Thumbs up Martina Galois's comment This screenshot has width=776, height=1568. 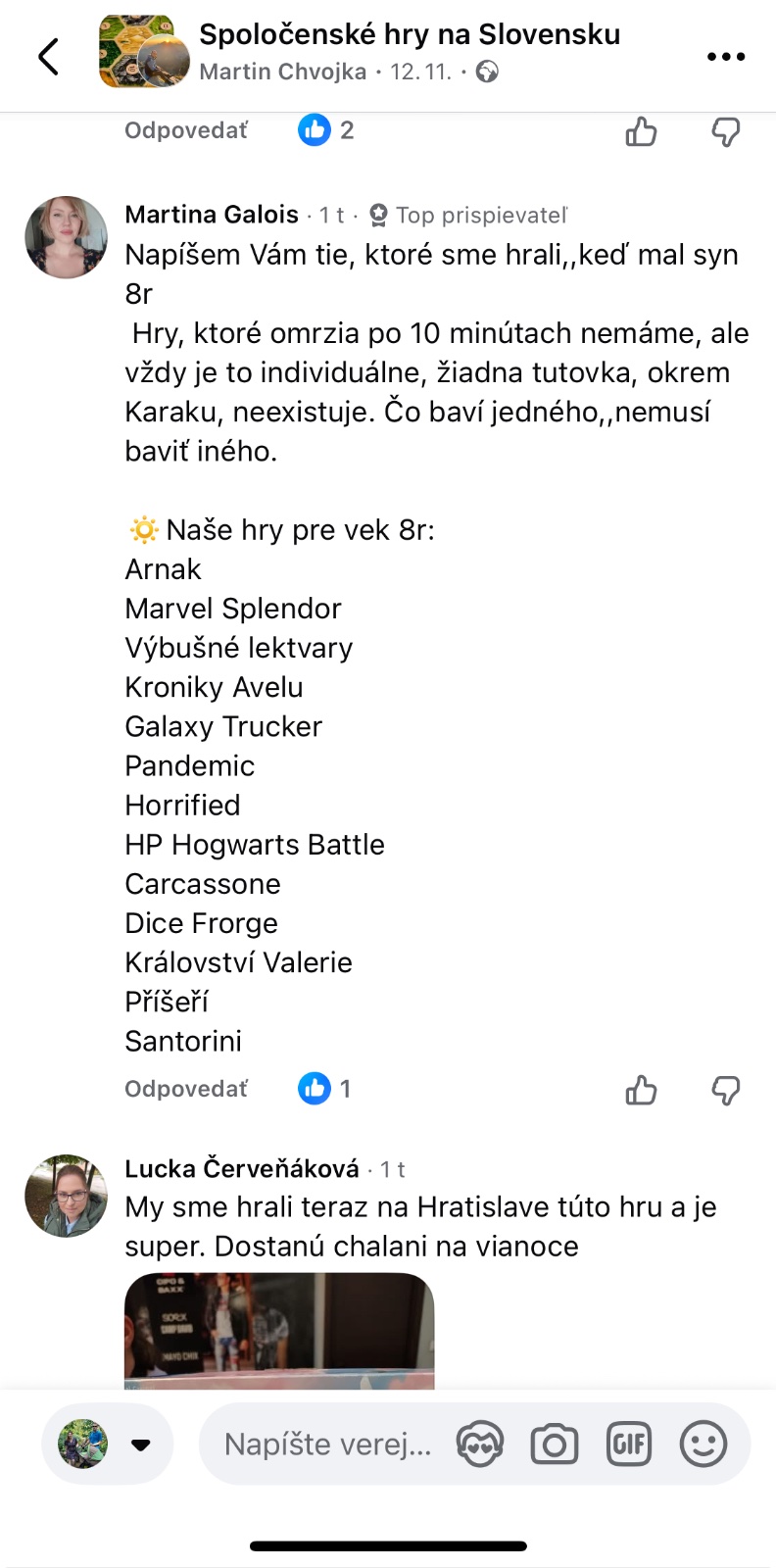pyautogui.click(x=642, y=1090)
